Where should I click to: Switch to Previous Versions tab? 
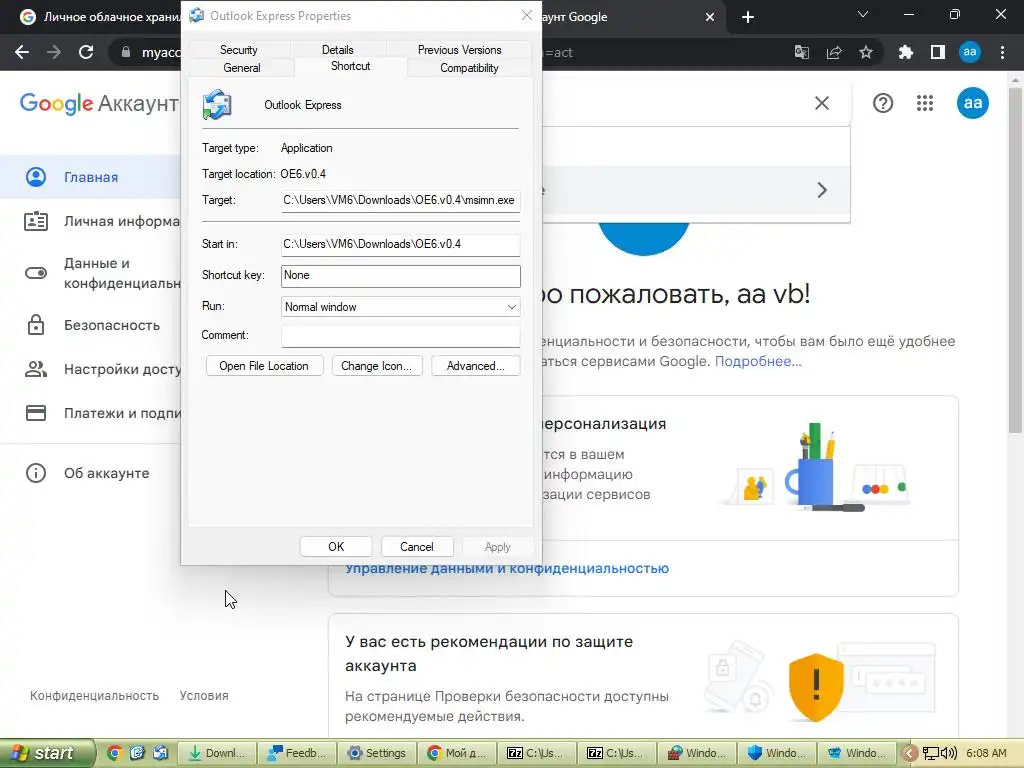[x=460, y=50]
